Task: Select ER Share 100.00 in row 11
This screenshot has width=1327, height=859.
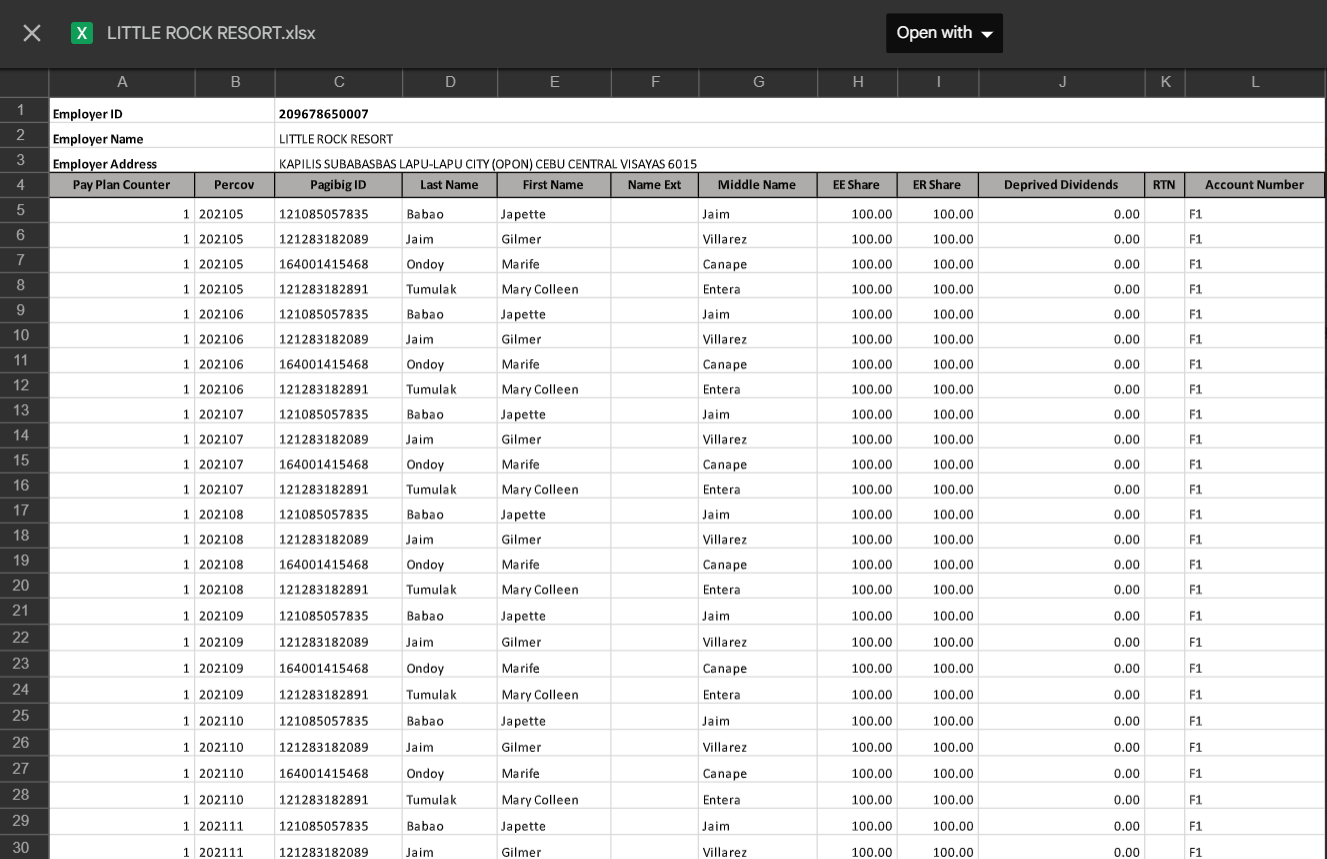Action: (938, 360)
